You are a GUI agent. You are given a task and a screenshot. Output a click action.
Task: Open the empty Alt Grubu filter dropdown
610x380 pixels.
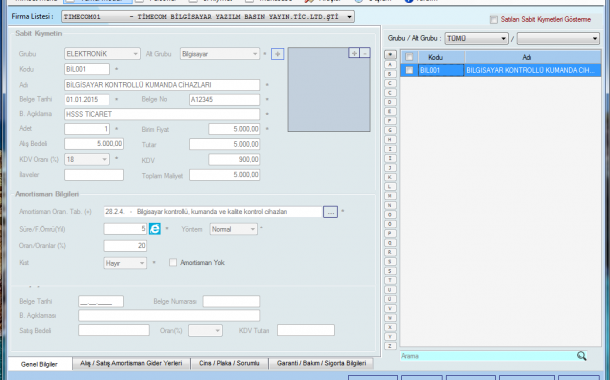pos(558,39)
